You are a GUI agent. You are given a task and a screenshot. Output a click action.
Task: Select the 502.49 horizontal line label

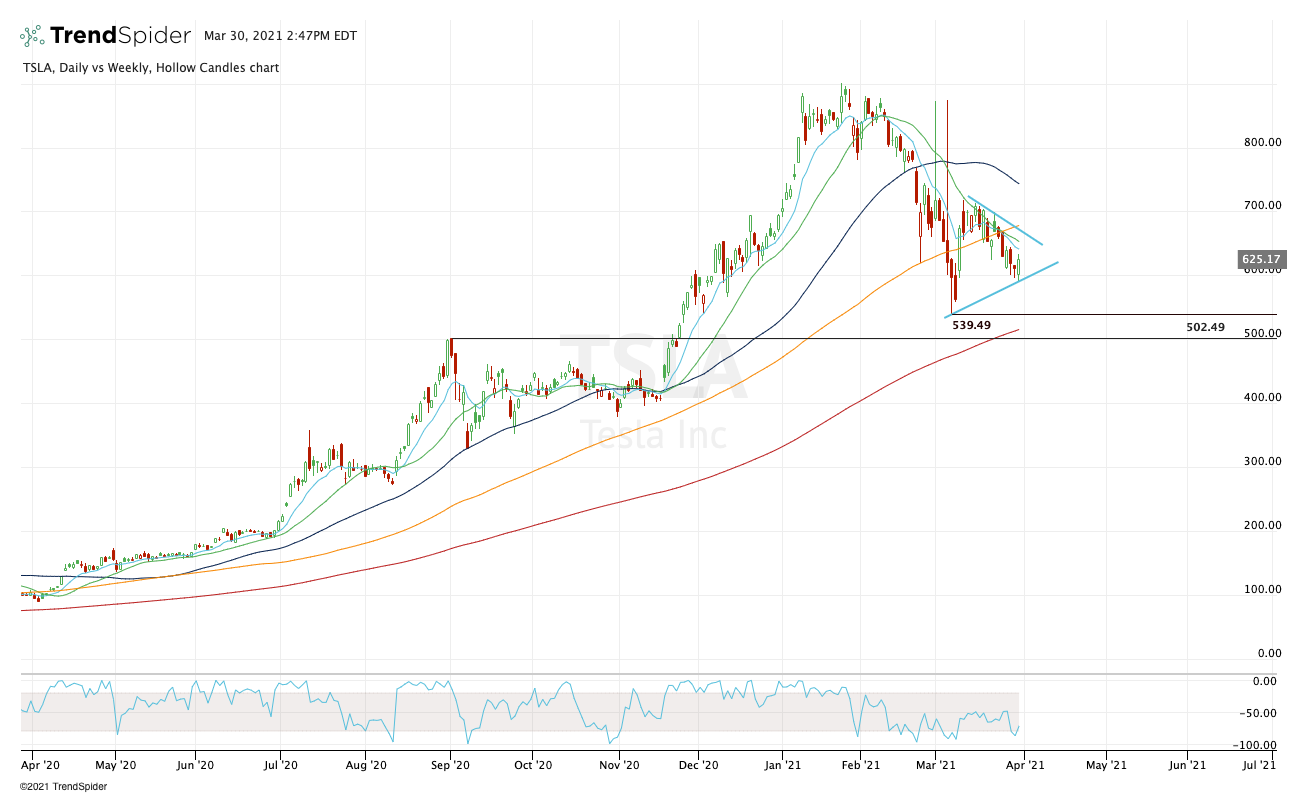(1205, 327)
